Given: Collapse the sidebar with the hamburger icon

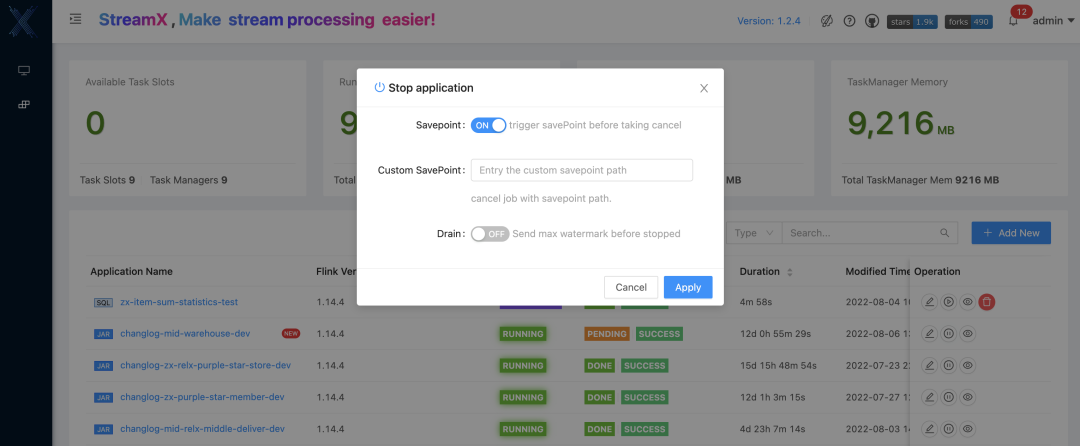Looking at the screenshot, I should coord(77,20).
